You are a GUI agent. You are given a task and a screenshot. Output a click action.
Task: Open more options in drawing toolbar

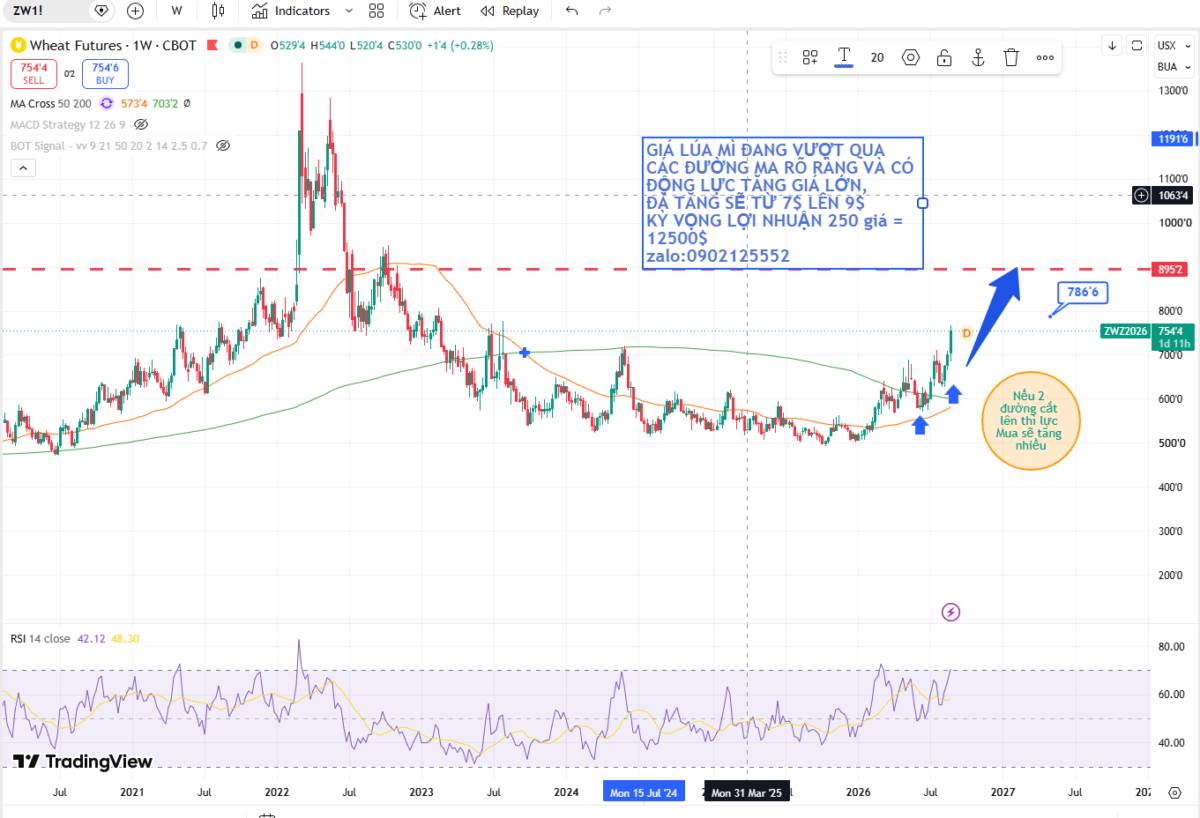(1045, 57)
